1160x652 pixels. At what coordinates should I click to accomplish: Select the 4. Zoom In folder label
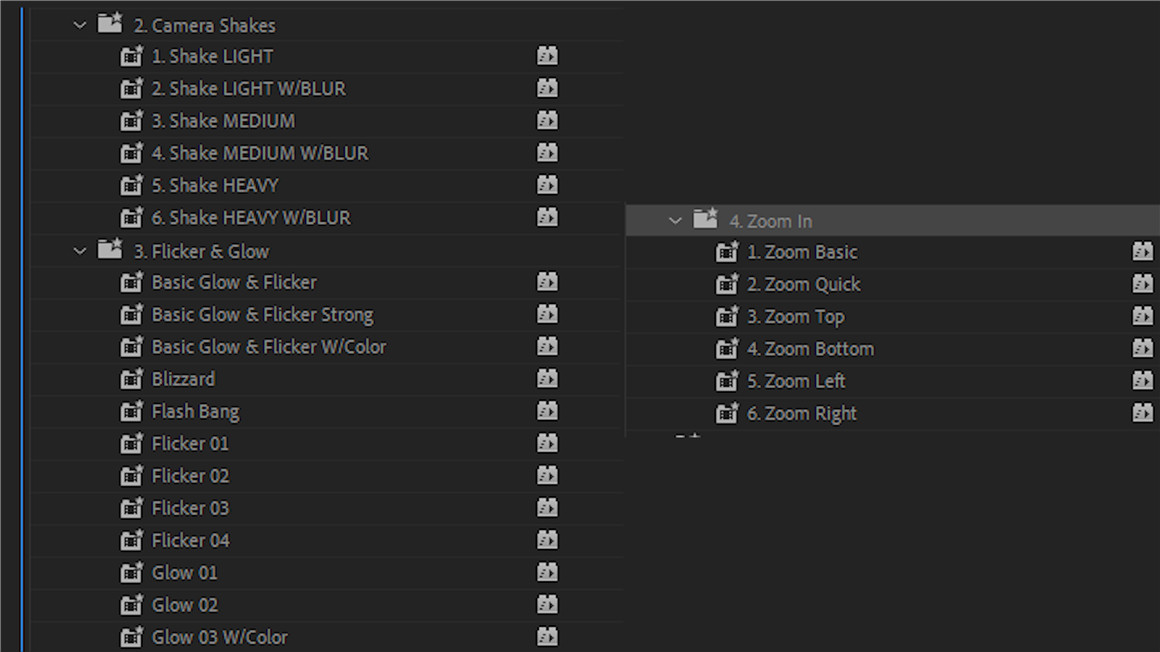click(770, 221)
